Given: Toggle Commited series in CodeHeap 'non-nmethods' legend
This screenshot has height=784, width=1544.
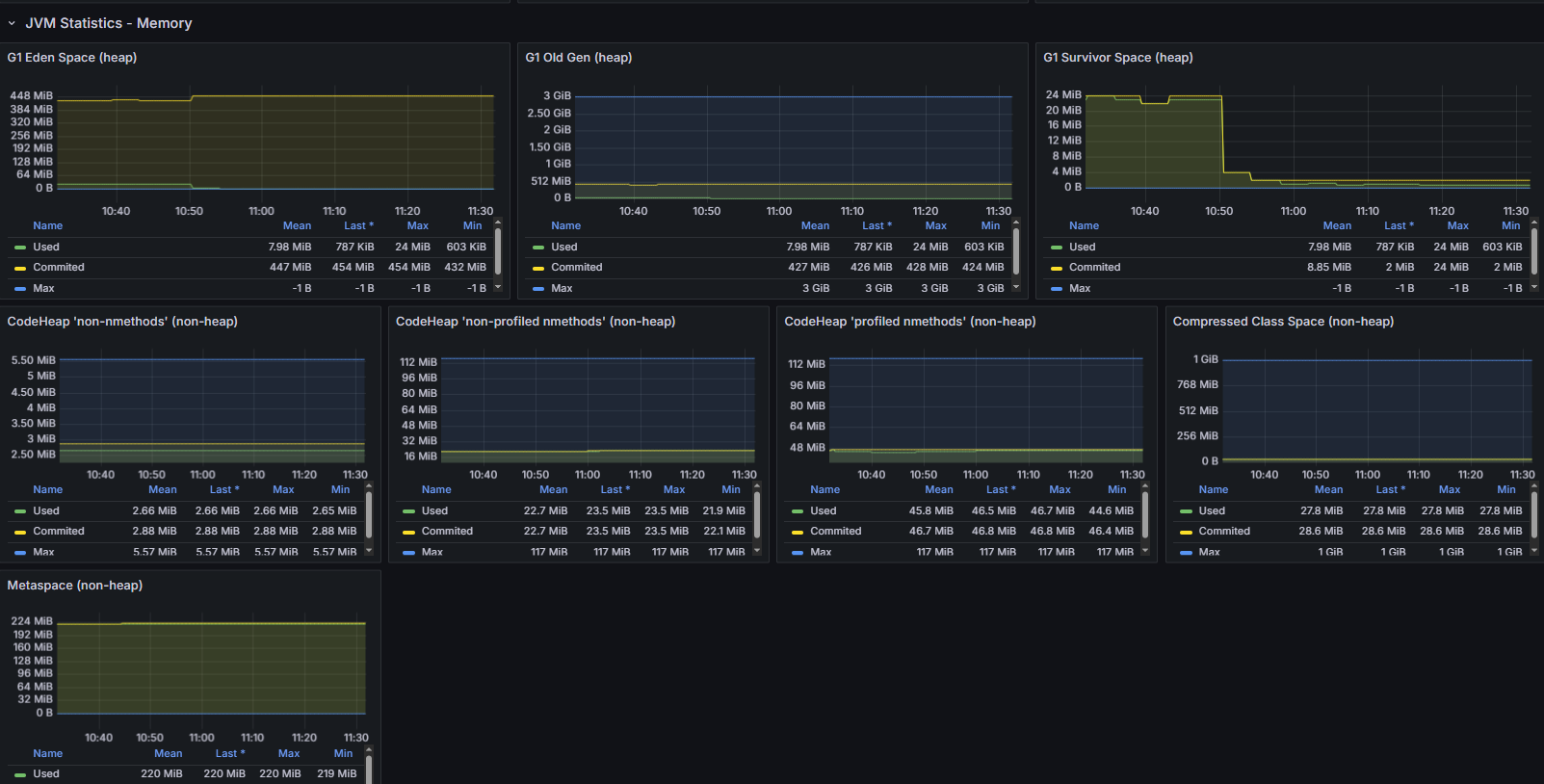Looking at the screenshot, I should tap(59, 532).
